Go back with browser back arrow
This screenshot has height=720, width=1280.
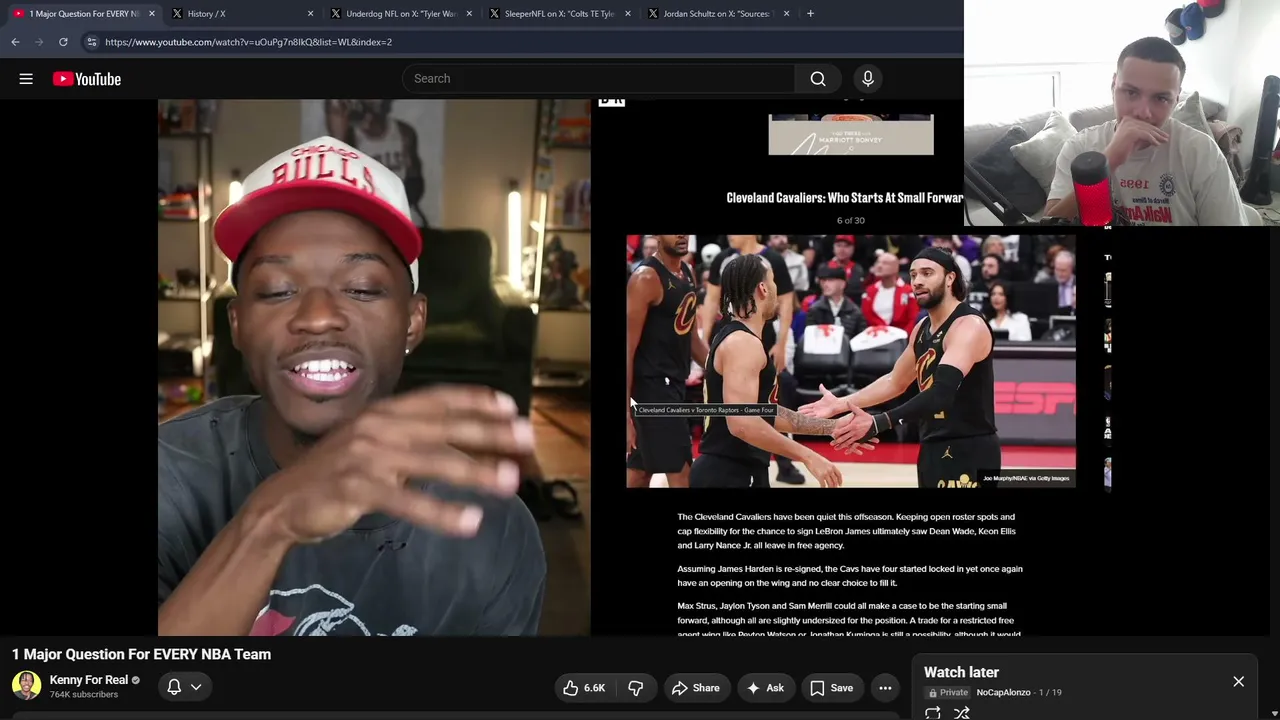pos(15,42)
